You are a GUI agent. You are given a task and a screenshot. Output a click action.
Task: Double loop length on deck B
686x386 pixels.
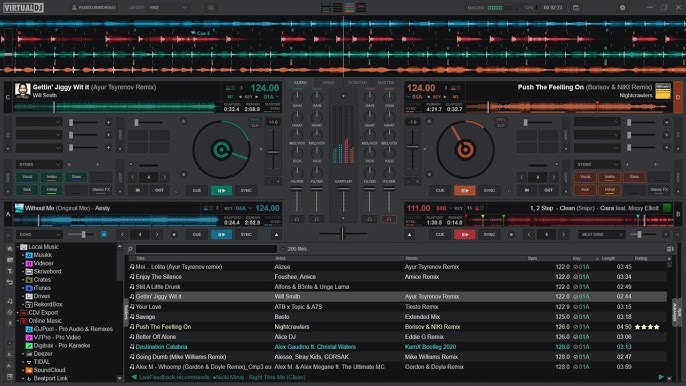(x=564, y=235)
